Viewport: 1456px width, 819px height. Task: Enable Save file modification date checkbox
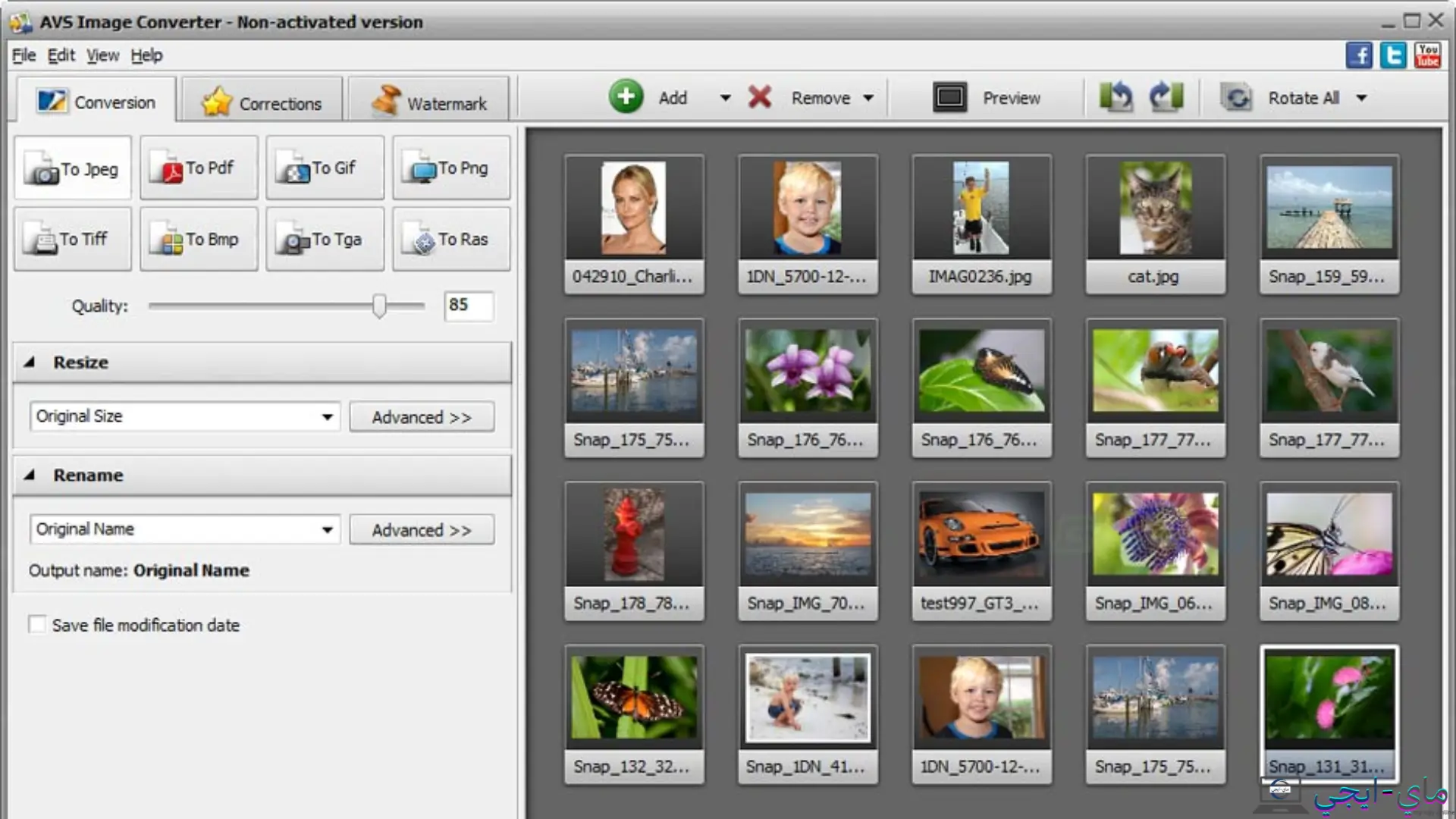[x=36, y=624]
